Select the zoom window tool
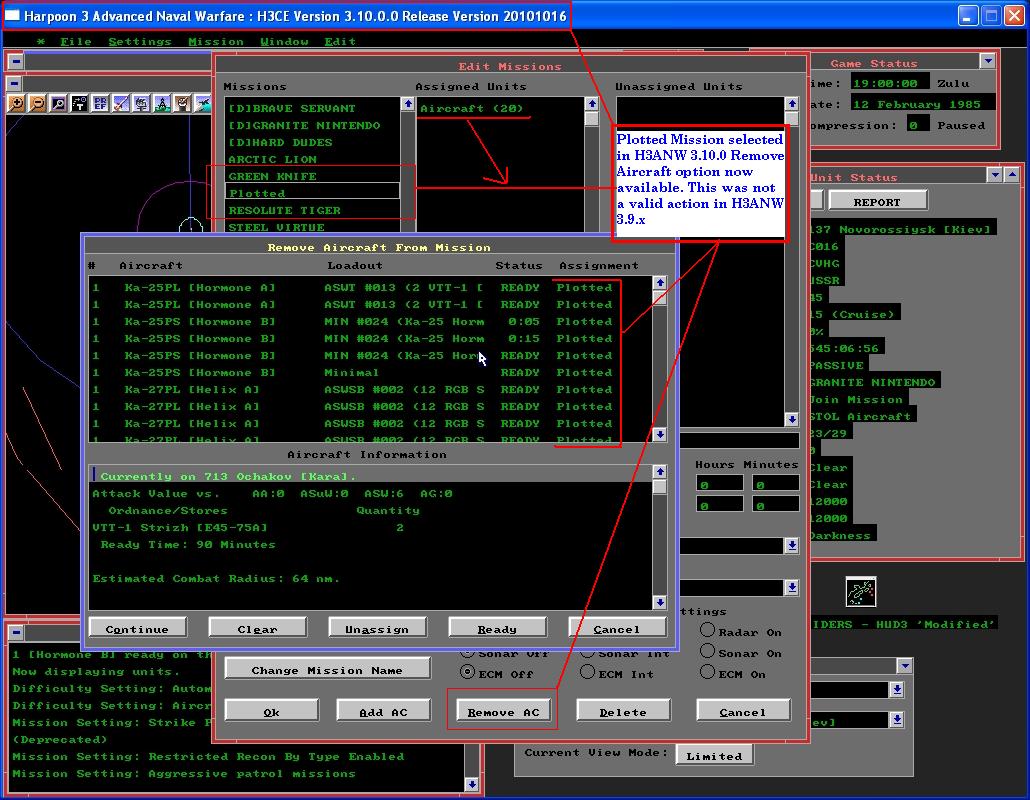Image resolution: width=1030 pixels, height=800 pixels. [58, 103]
